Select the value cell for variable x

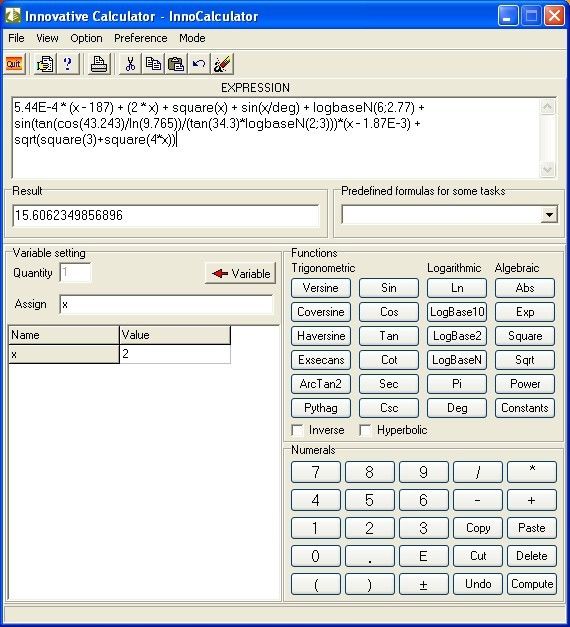tap(175, 354)
